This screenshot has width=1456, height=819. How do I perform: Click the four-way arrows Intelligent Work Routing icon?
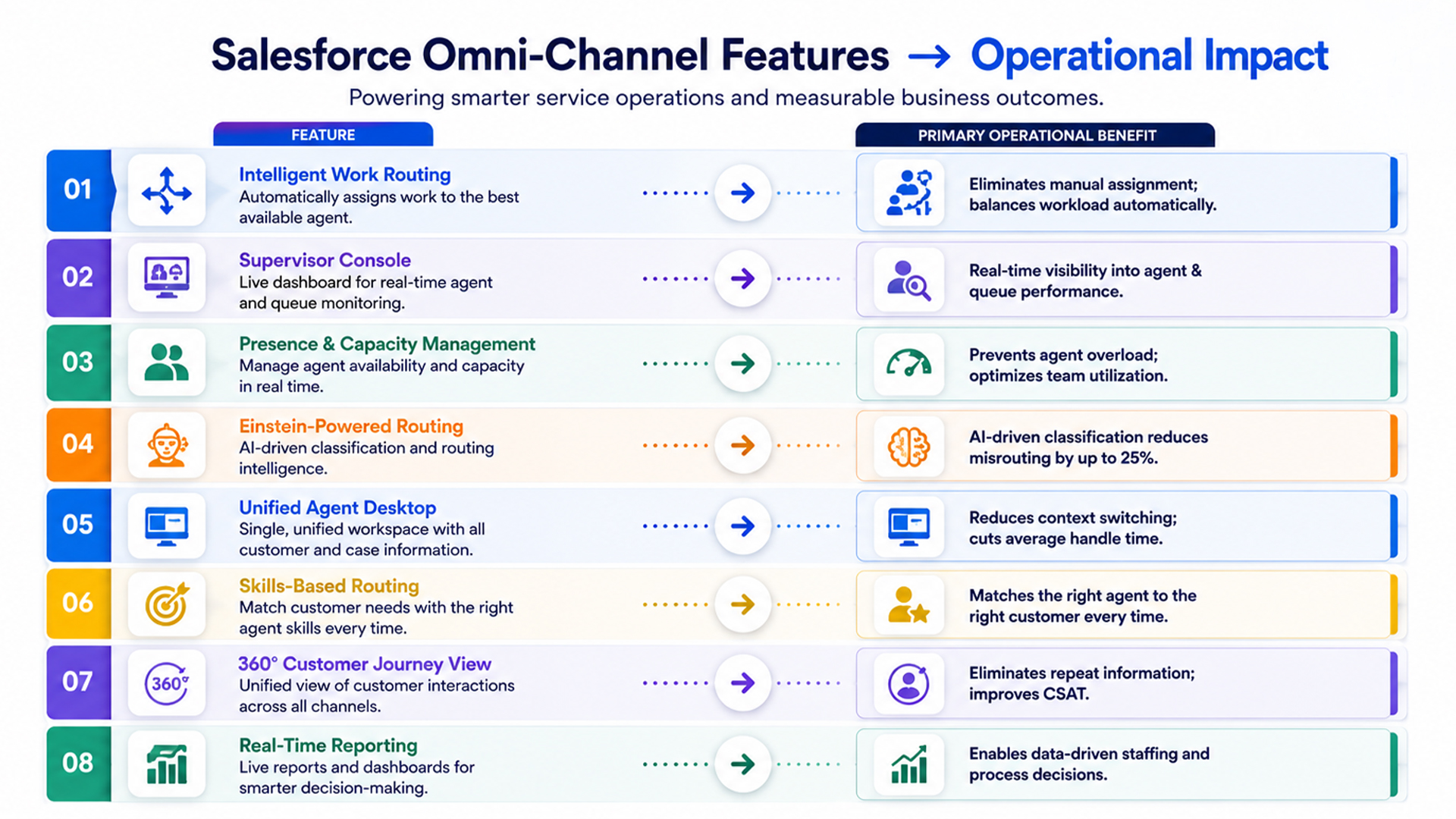(167, 191)
